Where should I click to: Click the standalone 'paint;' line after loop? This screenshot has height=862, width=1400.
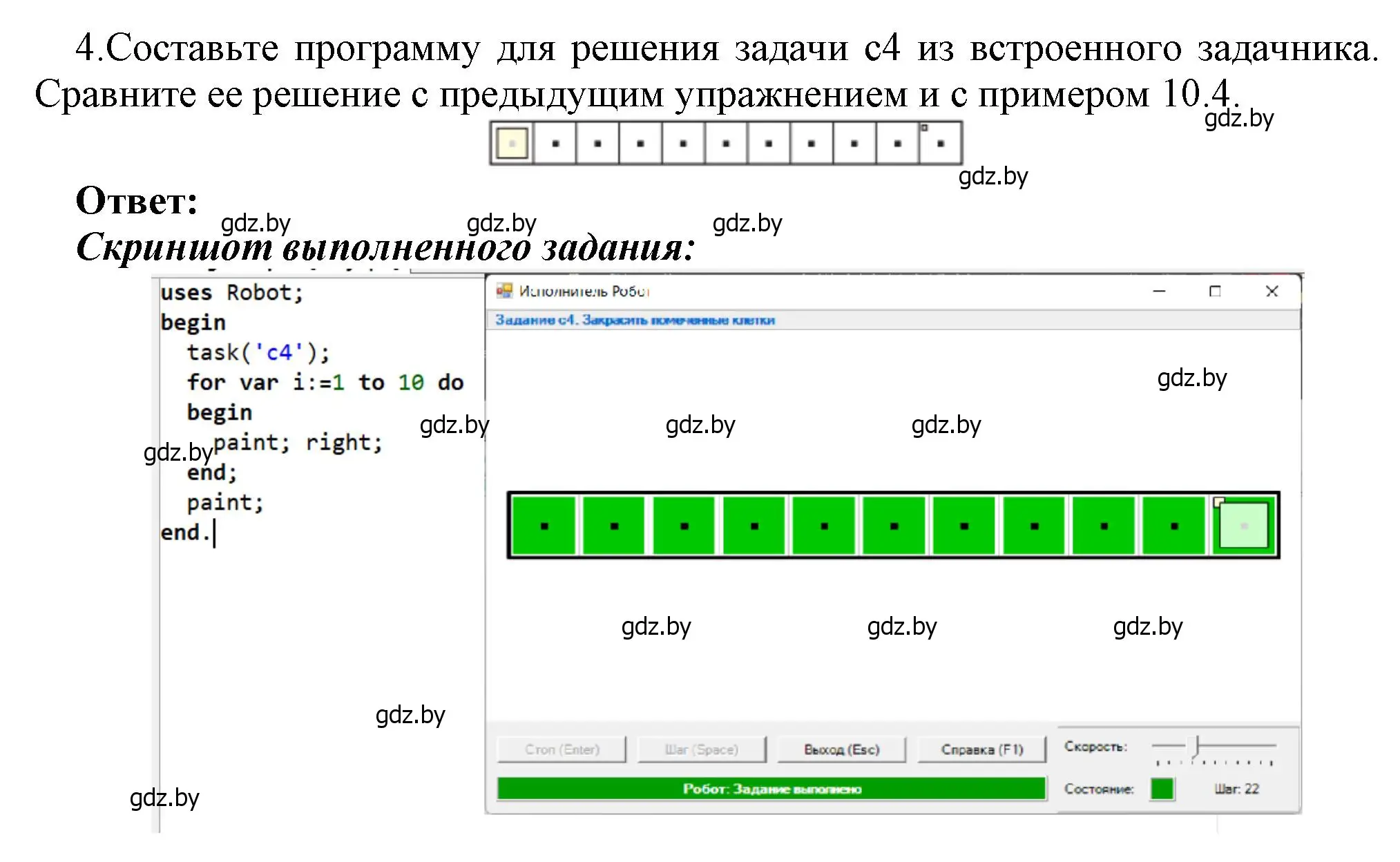pyautogui.click(x=225, y=503)
